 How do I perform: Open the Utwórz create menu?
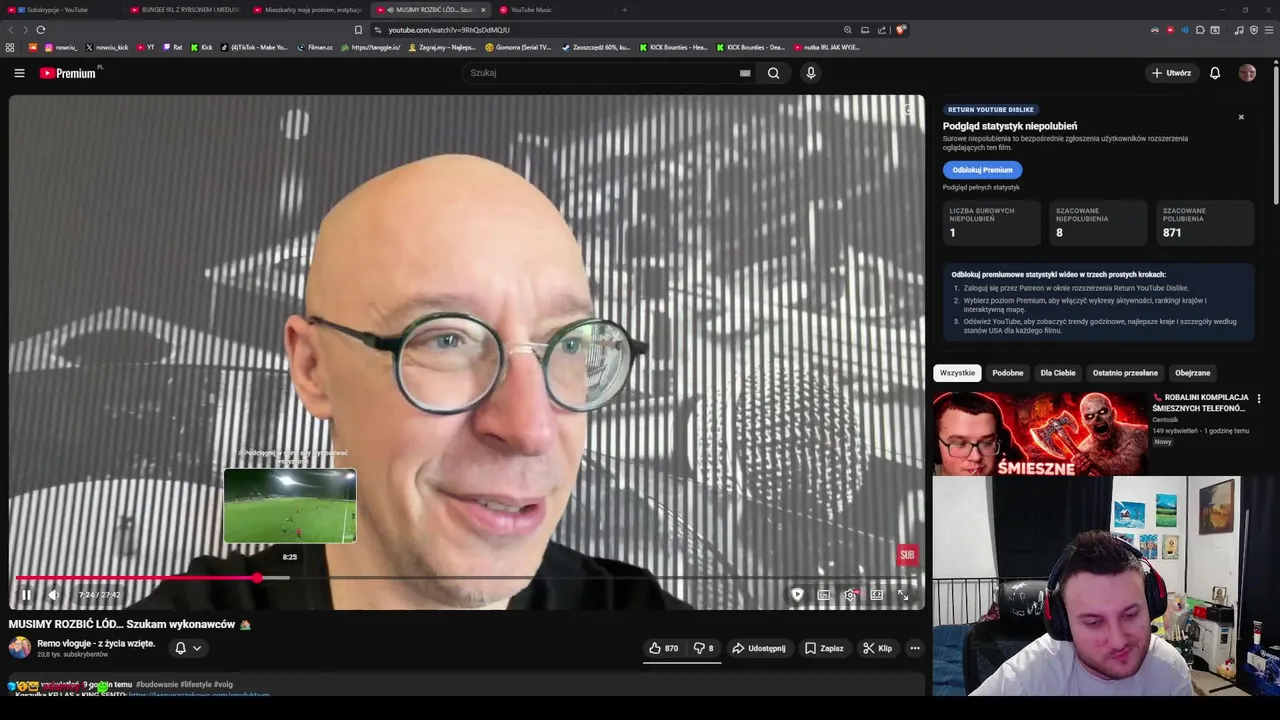tap(1171, 73)
